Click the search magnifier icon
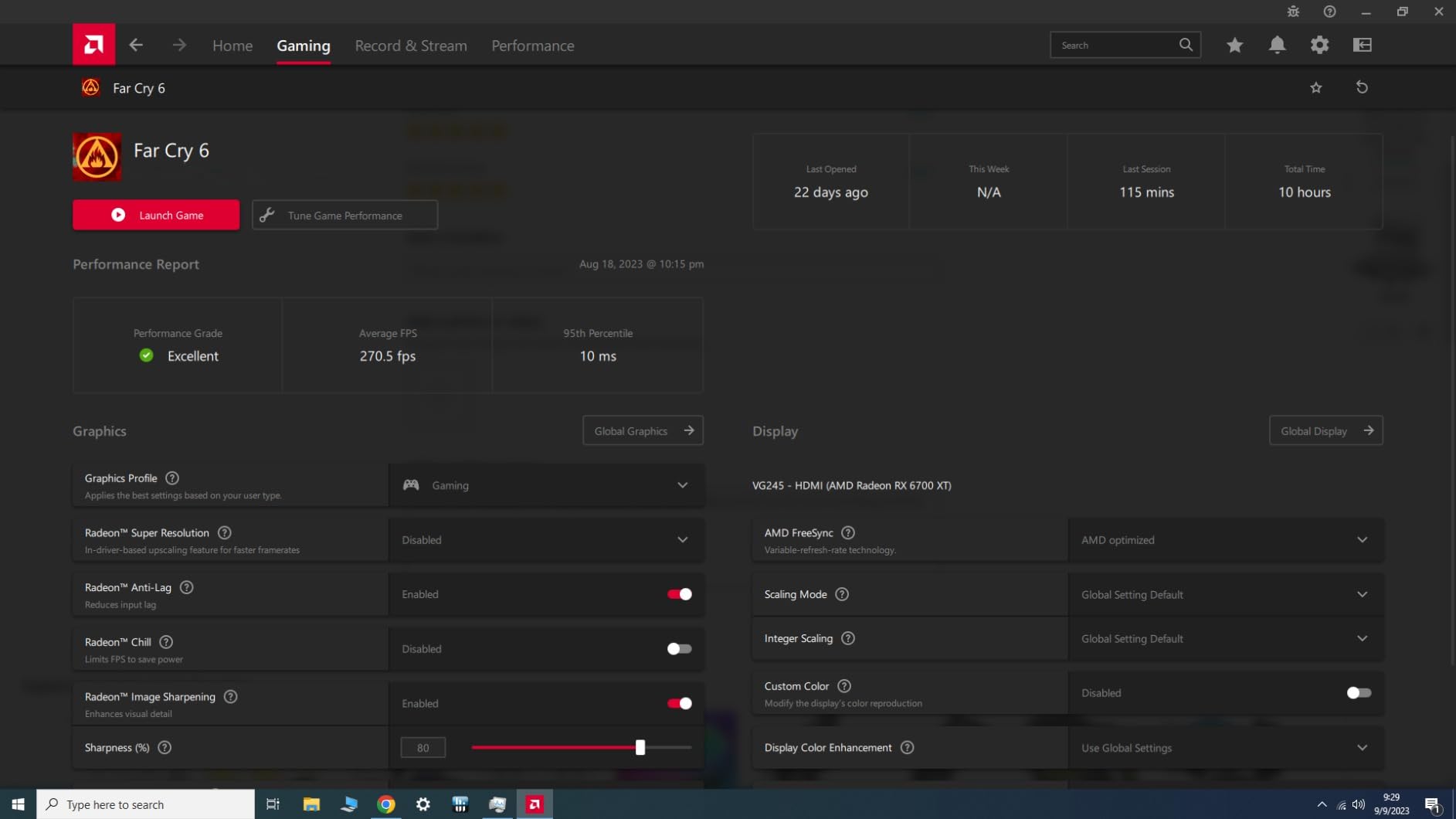This screenshot has width=1456, height=819. pyautogui.click(x=1186, y=45)
